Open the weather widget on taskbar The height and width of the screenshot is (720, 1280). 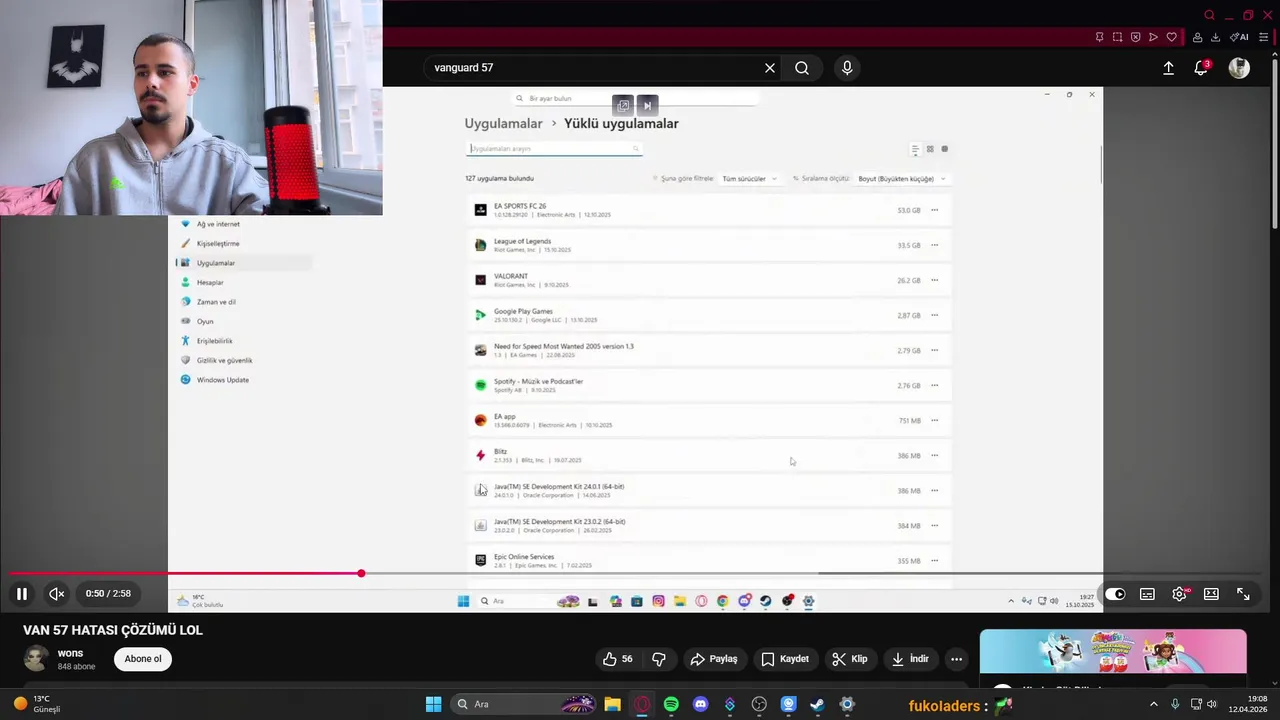[37, 704]
